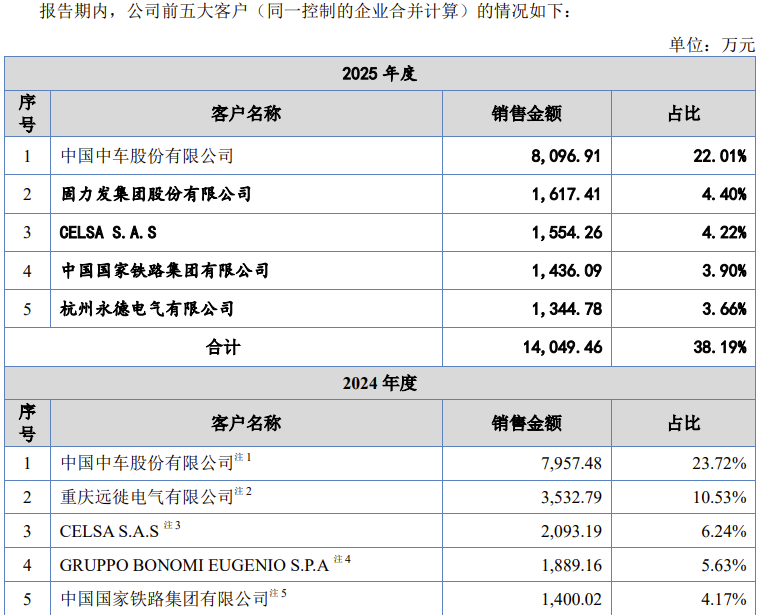Image resolution: width=760 pixels, height=615 pixels.
Task: Click percentage 4.17%
Action: point(724,599)
